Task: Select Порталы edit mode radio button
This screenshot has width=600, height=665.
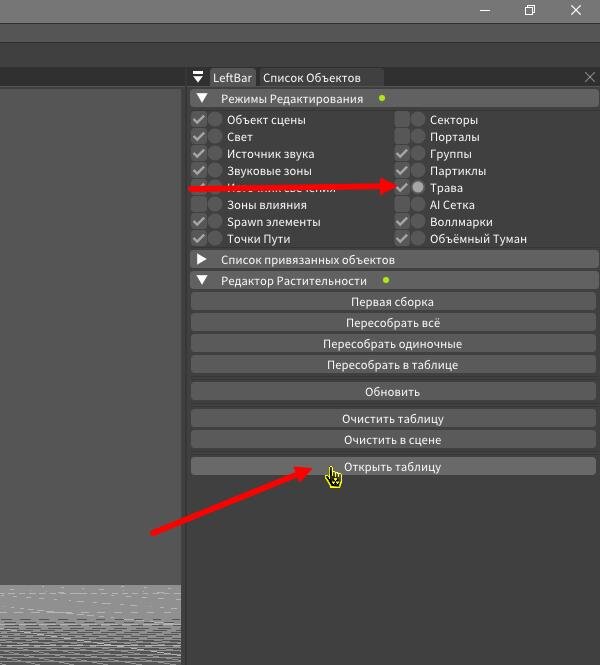Action: click(x=418, y=137)
